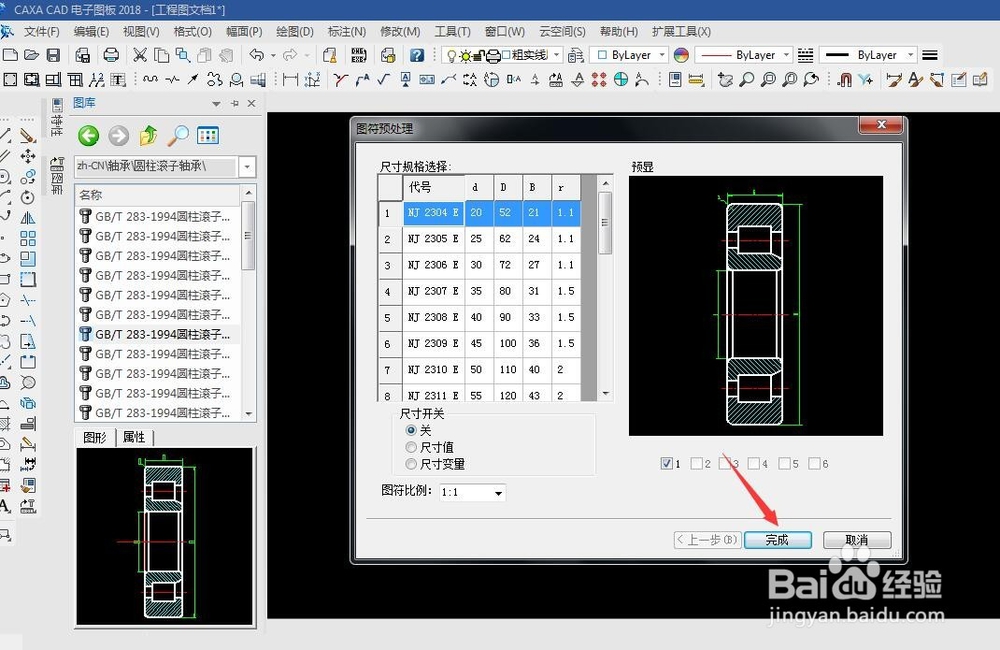This screenshot has width=1000, height=650.
Task: Pin the 图库 panel
Action: tap(235, 103)
